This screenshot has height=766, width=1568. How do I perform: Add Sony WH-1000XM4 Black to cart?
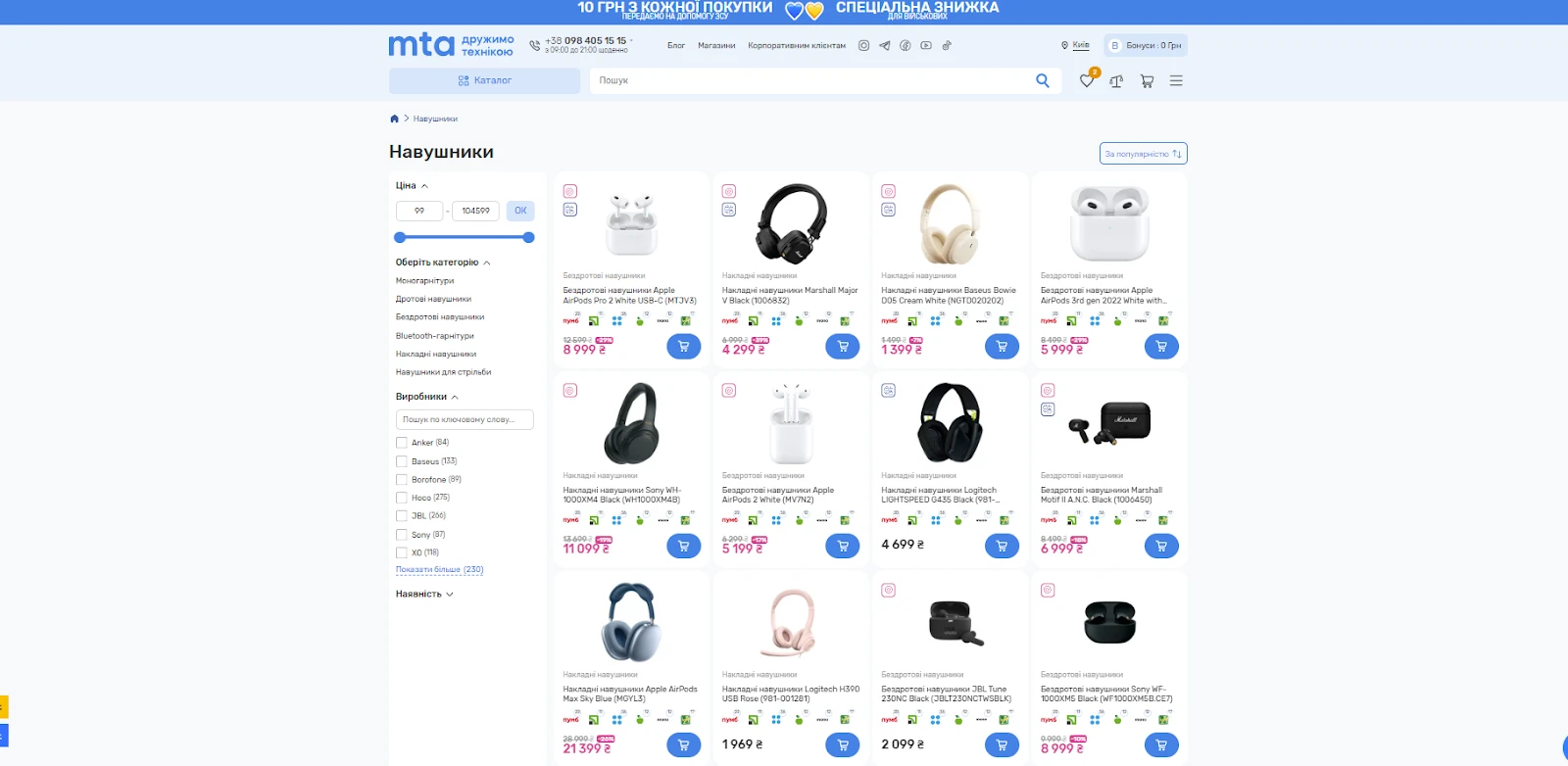(683, 546)
